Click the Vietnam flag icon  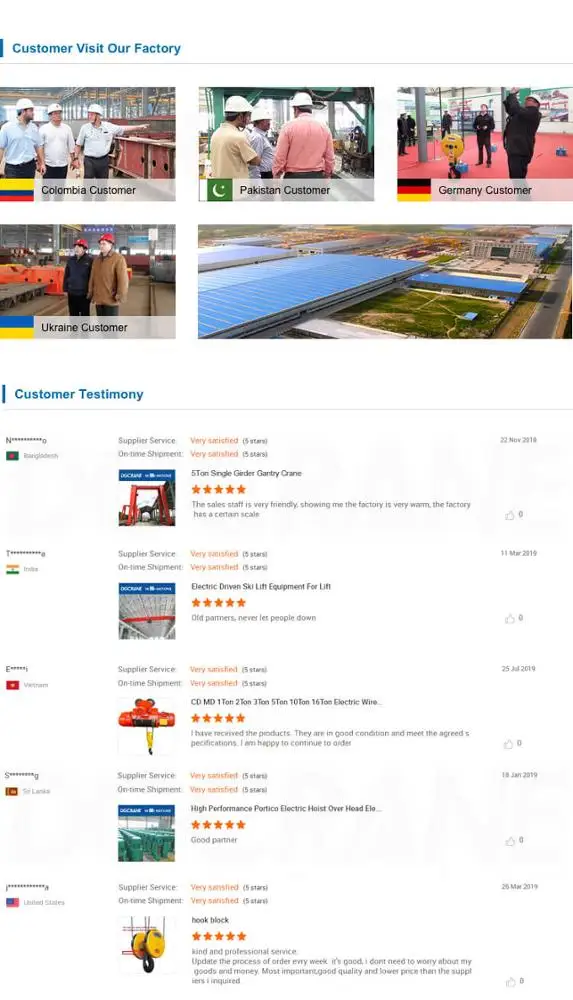coord(12,685)
